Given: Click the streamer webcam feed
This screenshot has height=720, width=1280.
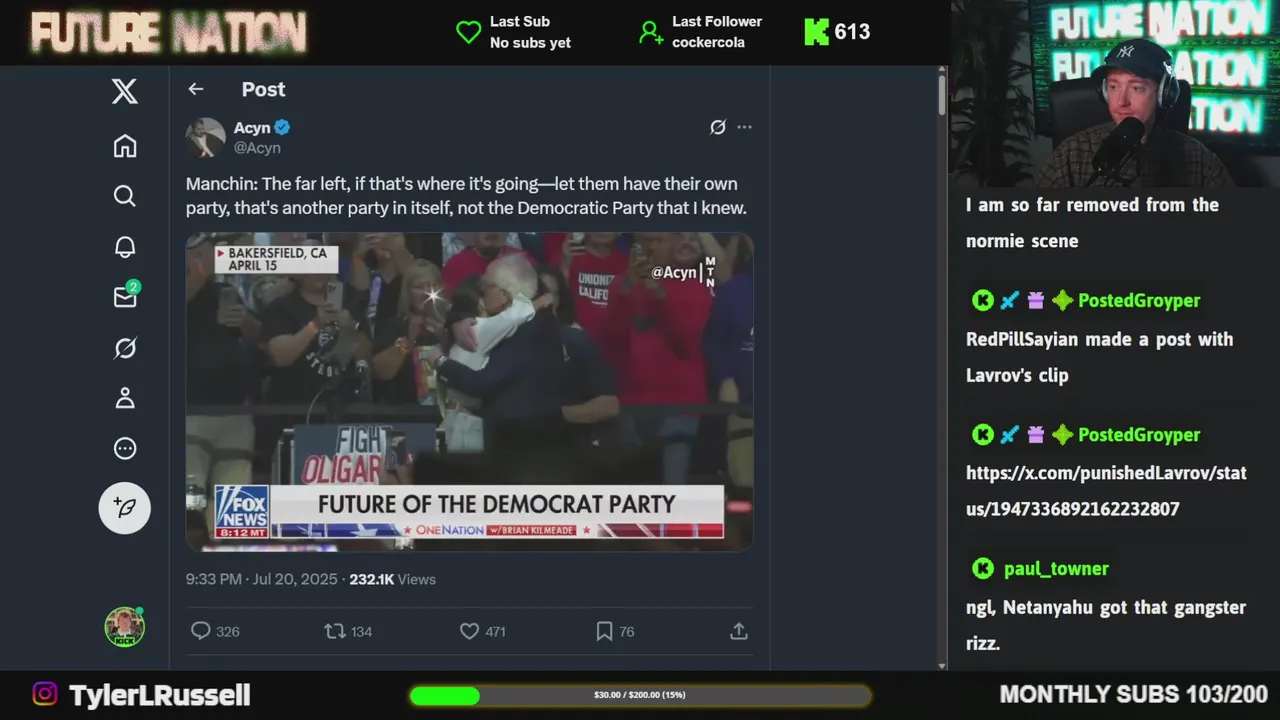Looking at the screenshot, I should pos(1115,93).
